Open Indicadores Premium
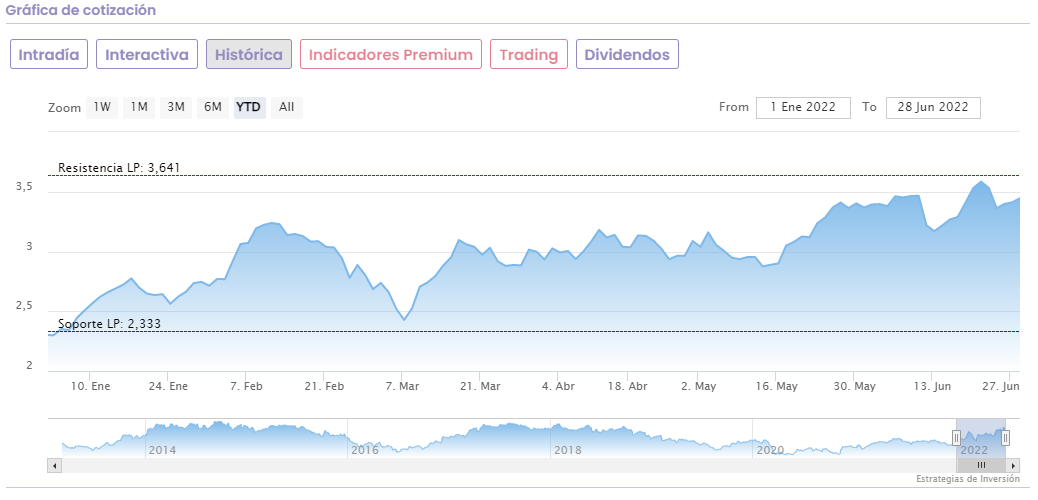1038x500 pixels. (x=390, y=55)
